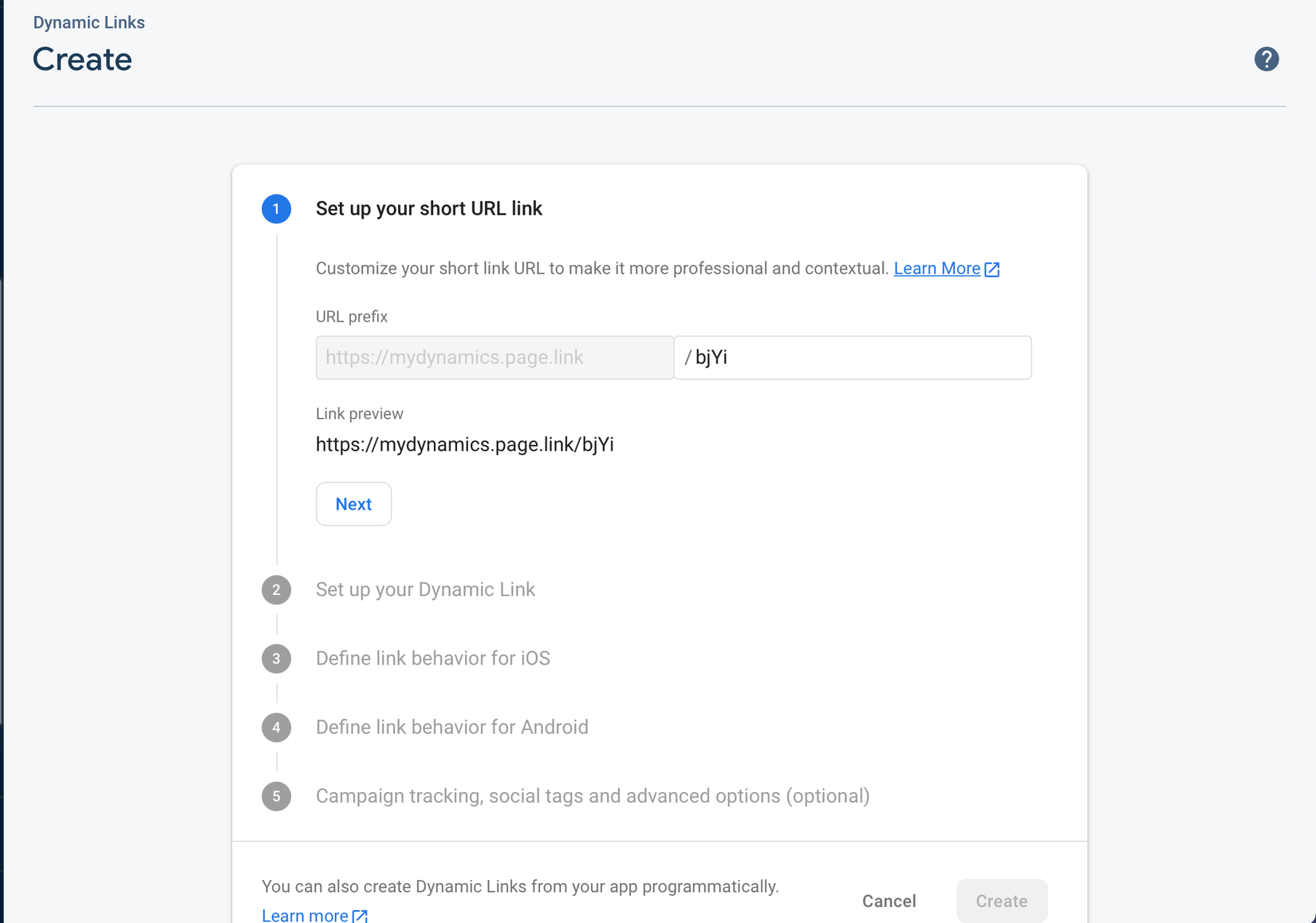This screenshot has width=1316, height=923.
Task: Click the step 2 circle icon
Action: click(276, 590)
